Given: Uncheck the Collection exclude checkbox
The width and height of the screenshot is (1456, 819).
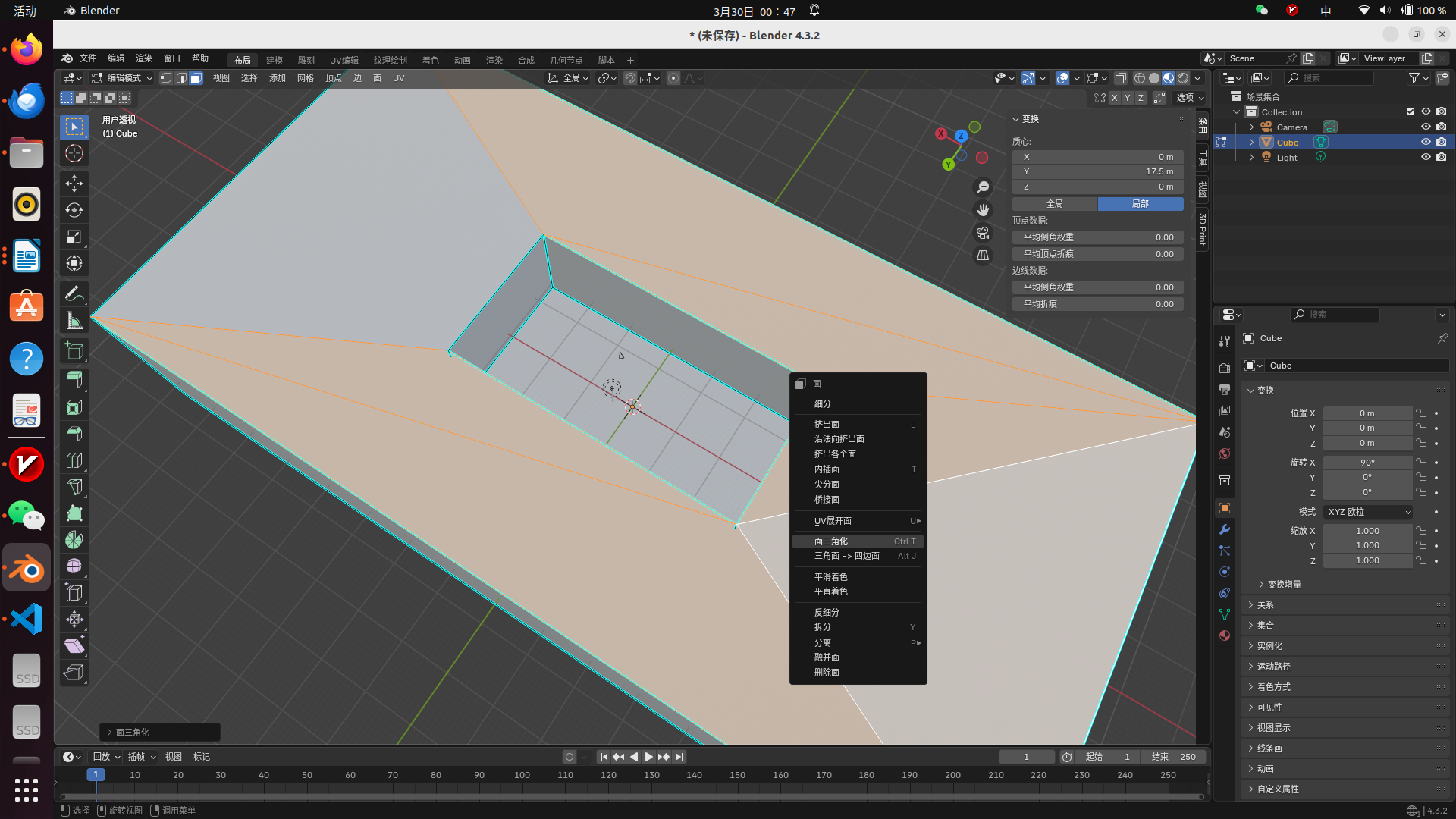Looking at the screenshot, I should [x=1410, y=111].
